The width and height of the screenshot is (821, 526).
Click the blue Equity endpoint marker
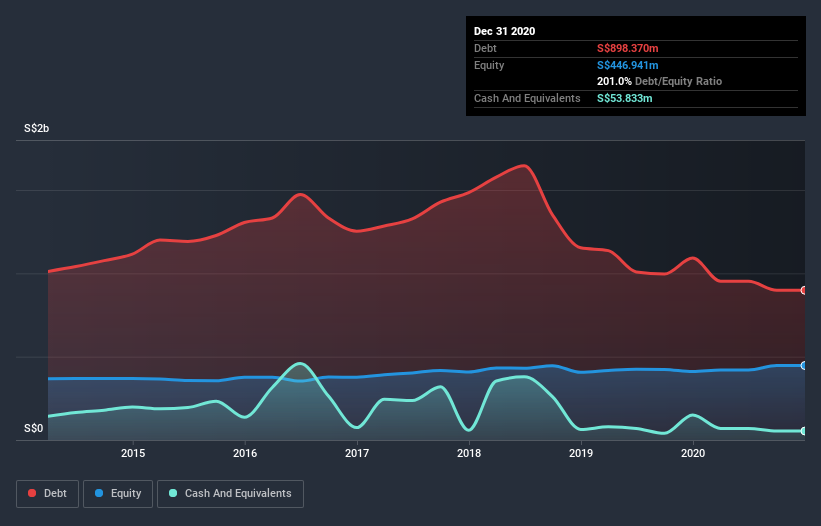pyautogui.click(x=804, y=365)
